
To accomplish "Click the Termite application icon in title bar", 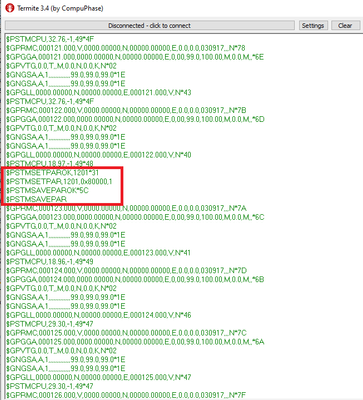I will click(10, 8).
